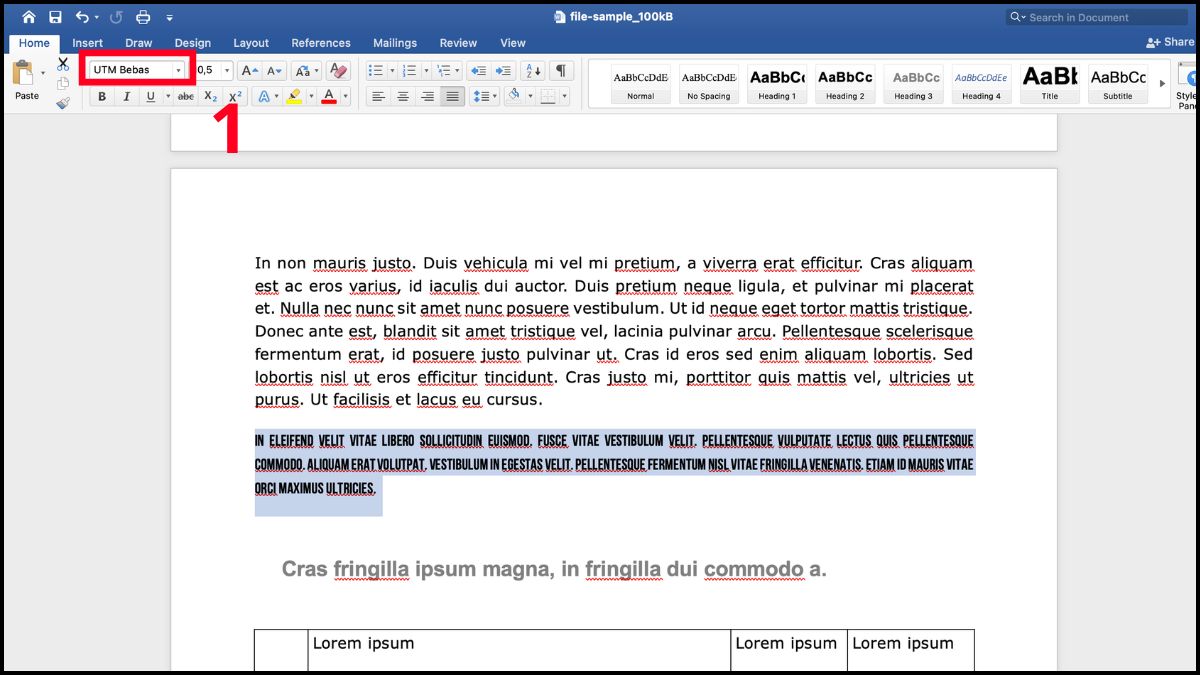Click the first 'Lorem ipsum' table cell
Screen dimensions: 1200x675
[x=519, y=650]
